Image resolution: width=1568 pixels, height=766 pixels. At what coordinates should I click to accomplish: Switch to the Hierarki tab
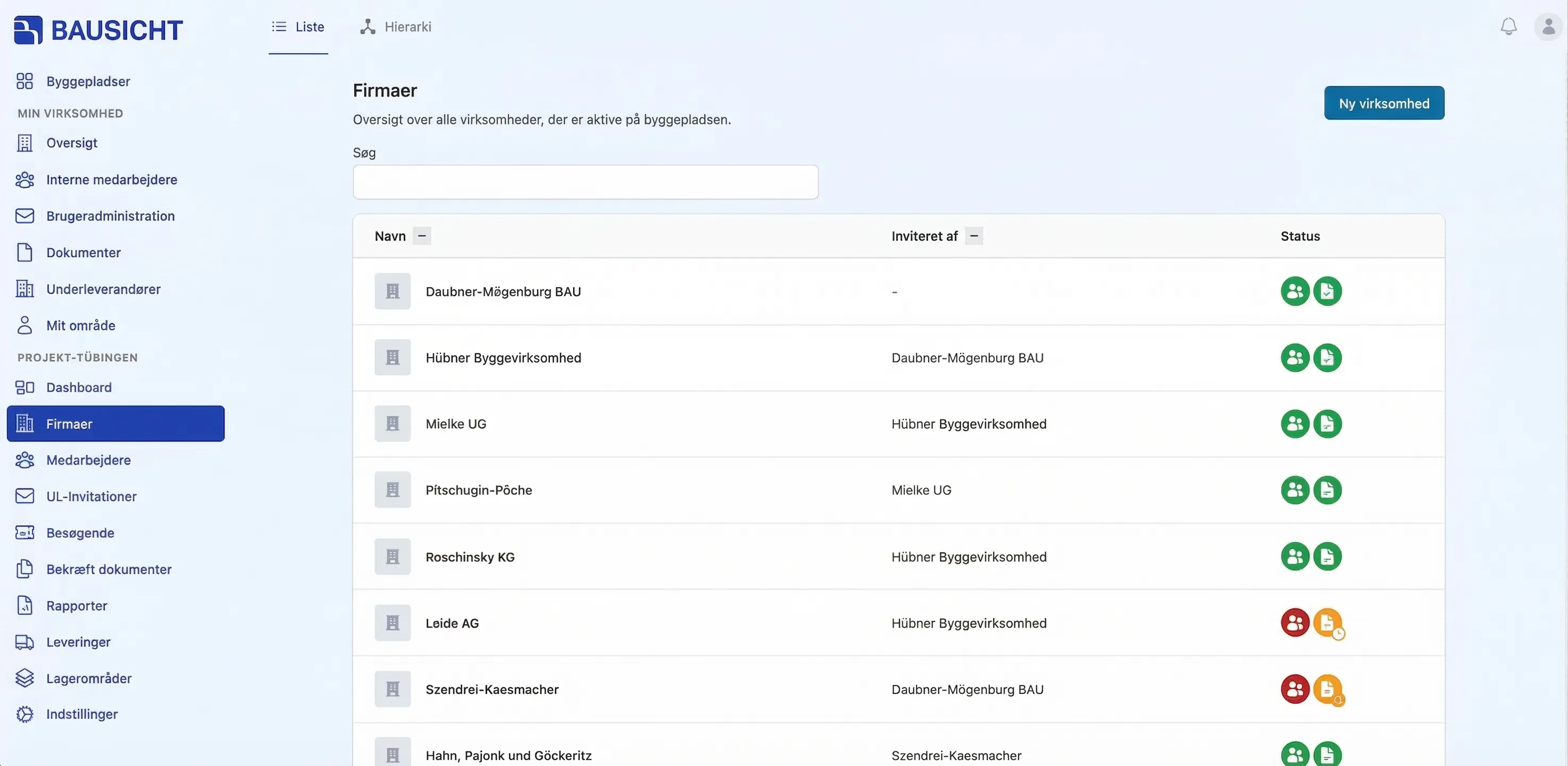click(x=396, y=27)
